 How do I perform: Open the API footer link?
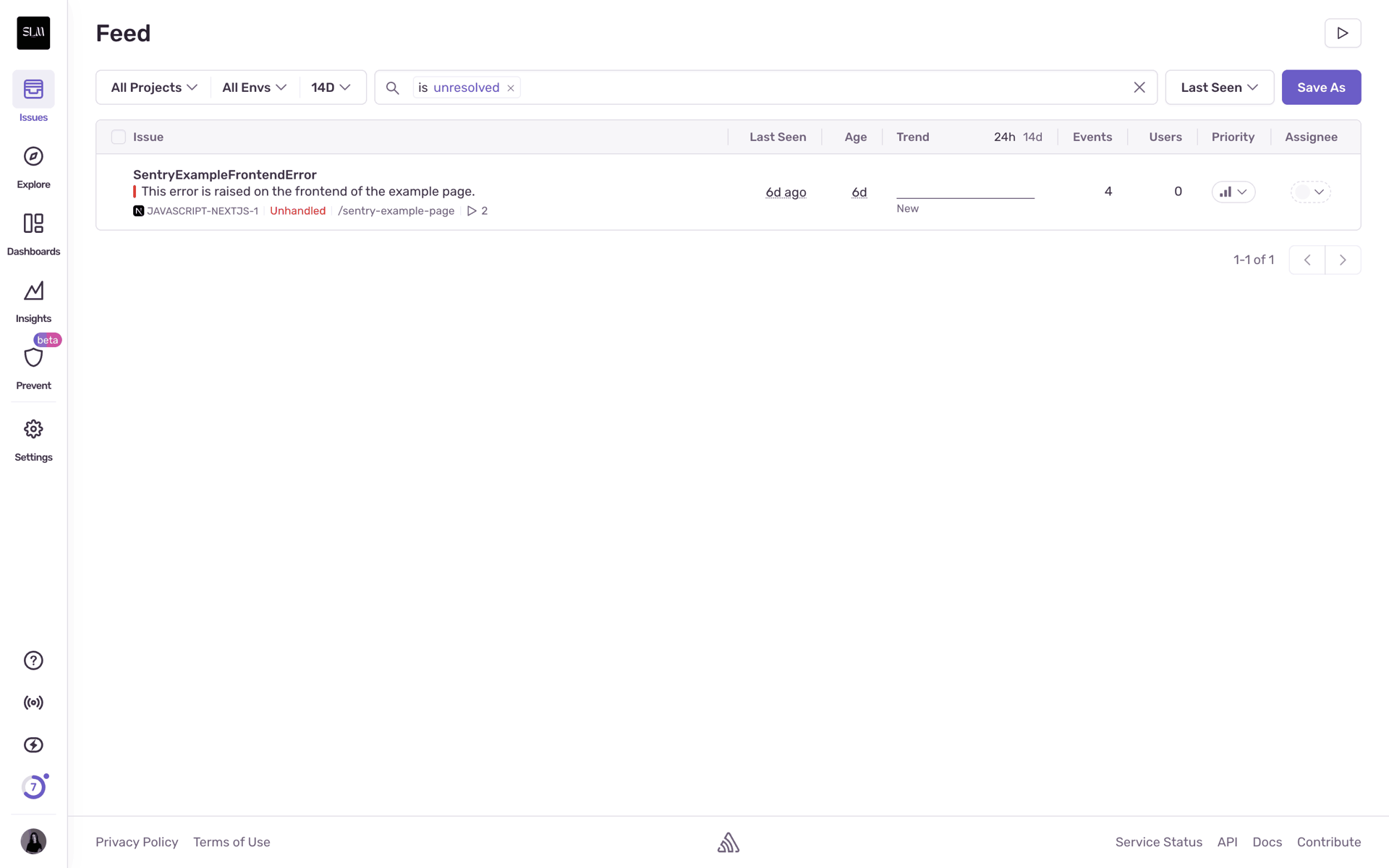(x=1228, y=842)
